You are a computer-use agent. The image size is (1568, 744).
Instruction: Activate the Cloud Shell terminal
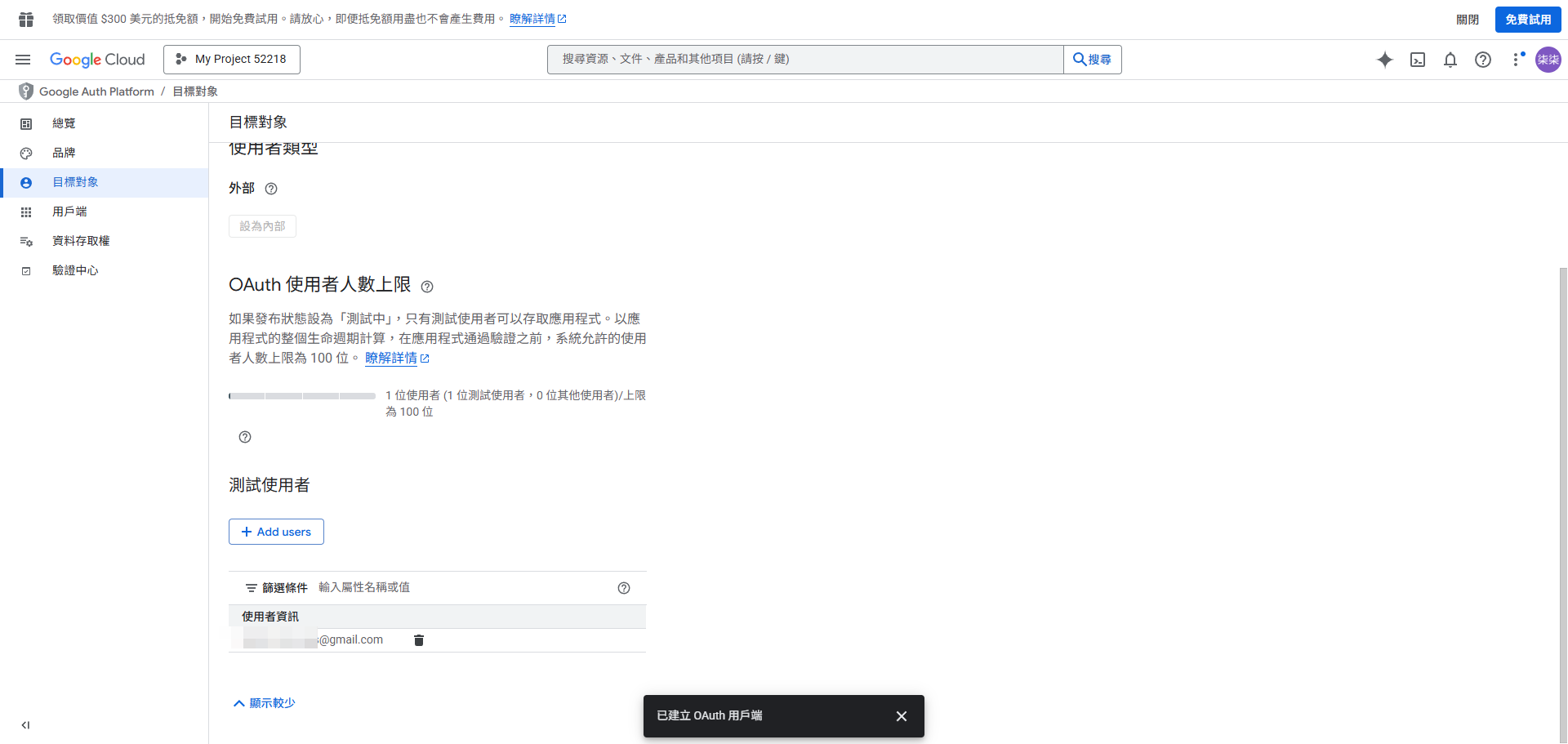(x=1418, y=60)
